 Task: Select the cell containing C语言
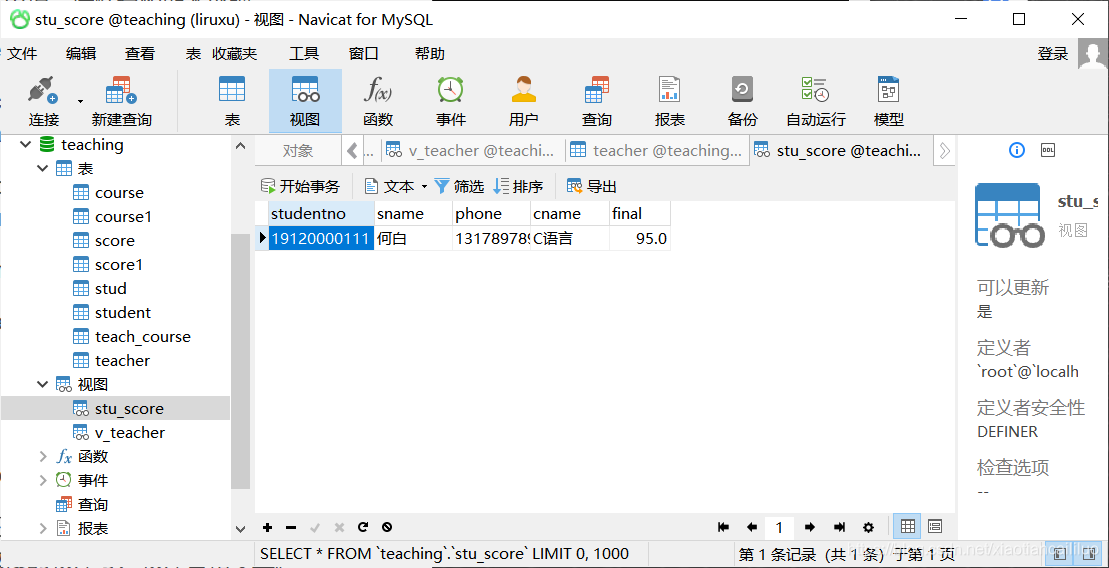pyautogui.click(x=569, y=239)
